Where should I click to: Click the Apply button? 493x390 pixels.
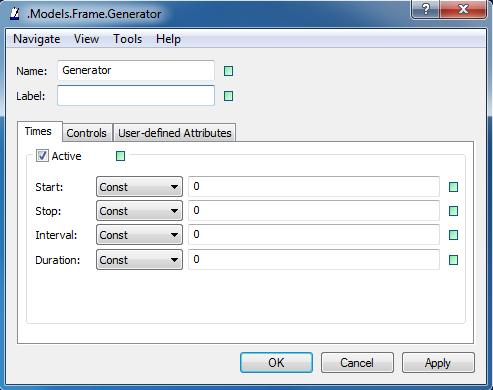pyautogui.click(x=438, y=363)
